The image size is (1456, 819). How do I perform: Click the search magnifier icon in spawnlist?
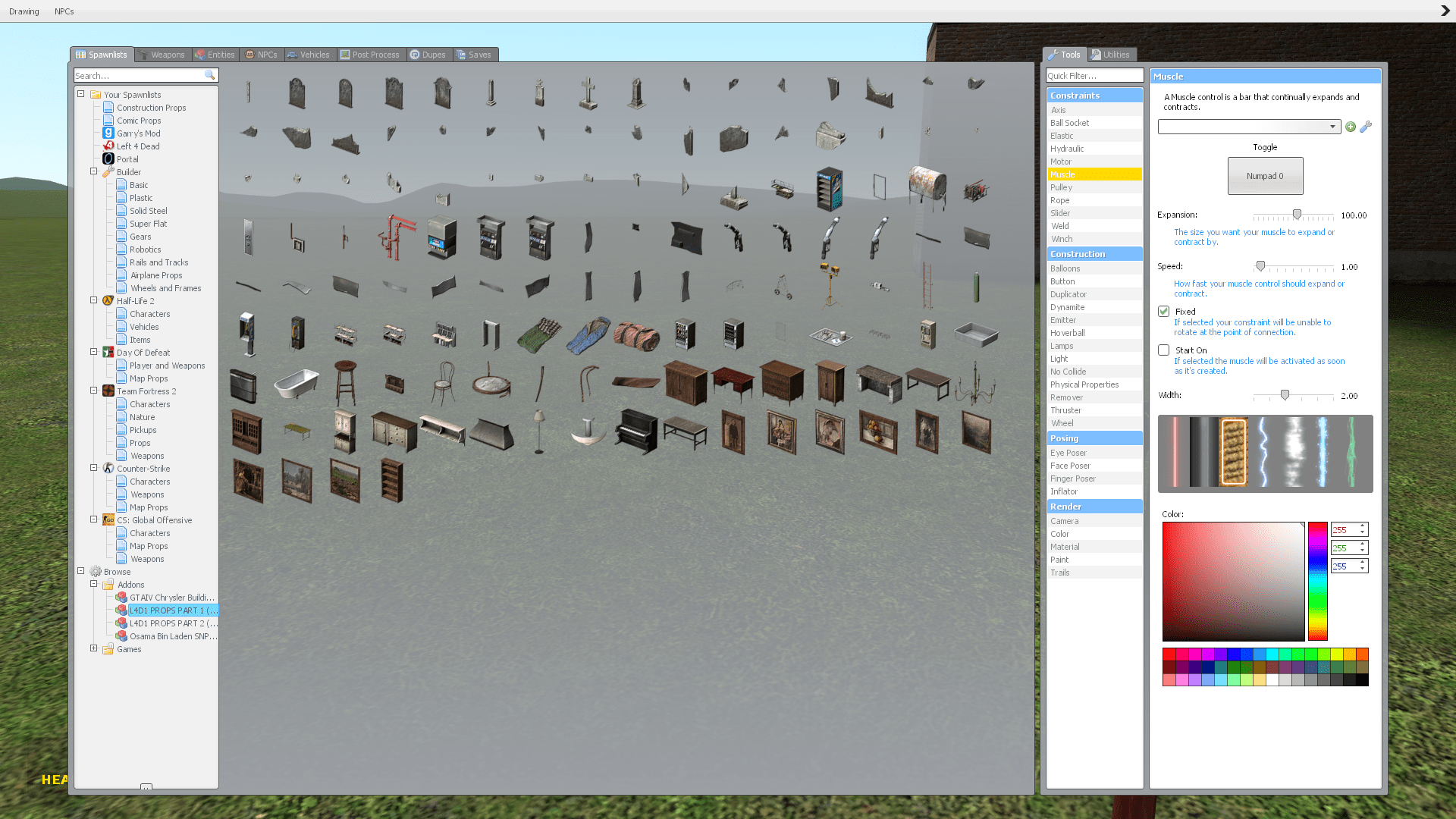(x=209, y=76)
